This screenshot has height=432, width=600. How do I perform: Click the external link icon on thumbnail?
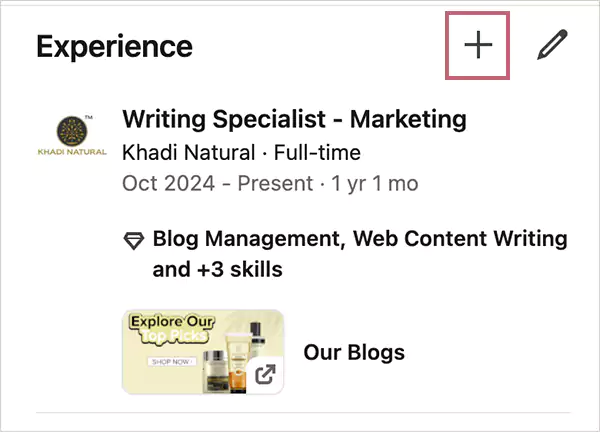[x=265, y=375]
